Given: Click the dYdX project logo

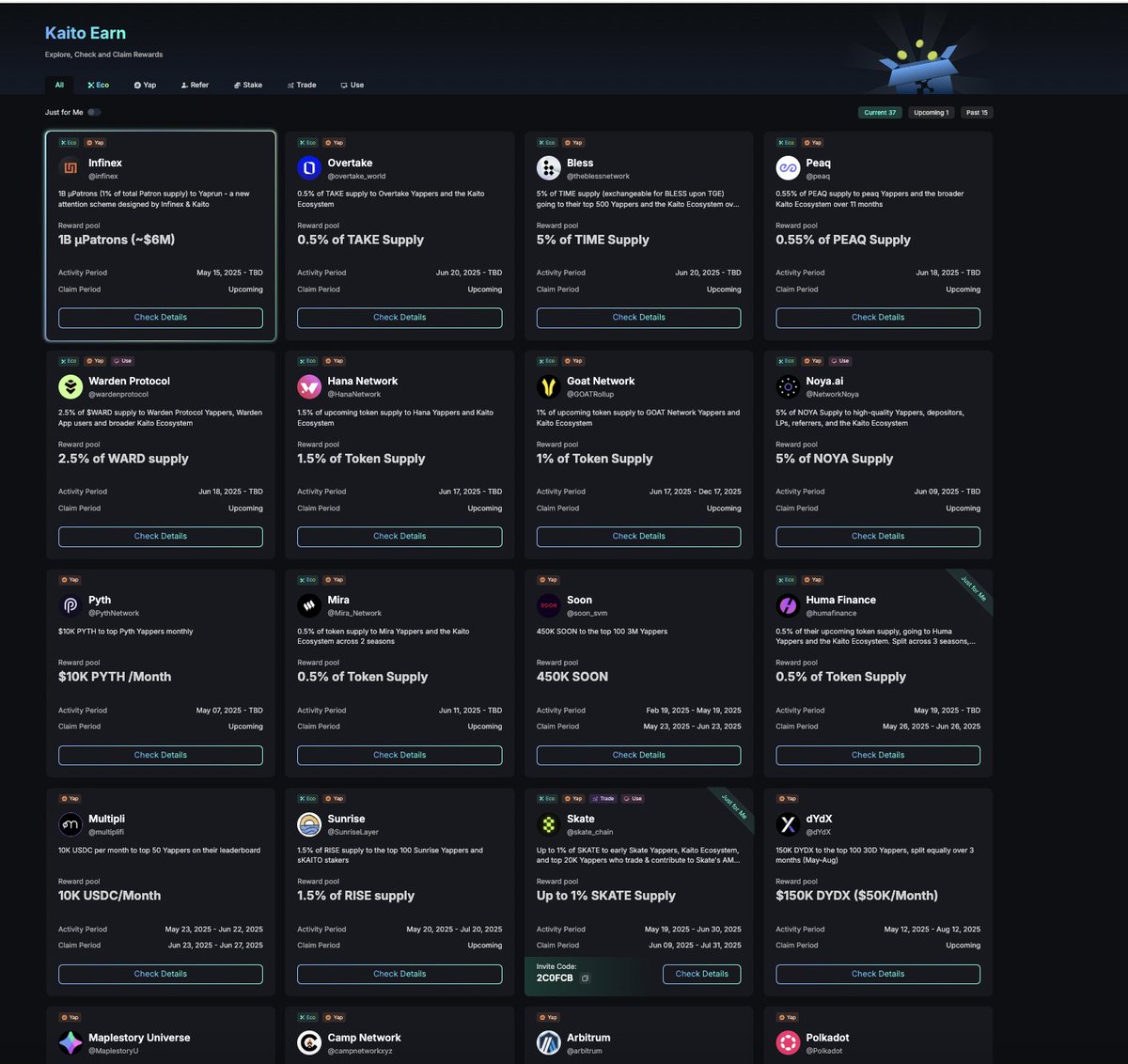Looking at the screenshot, I should click(788, 824).
